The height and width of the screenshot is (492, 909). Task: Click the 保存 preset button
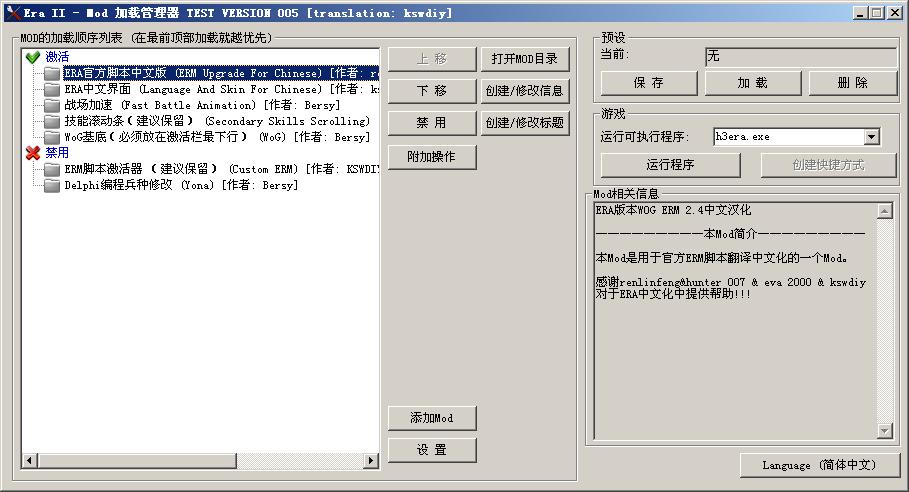coord(649,83)
